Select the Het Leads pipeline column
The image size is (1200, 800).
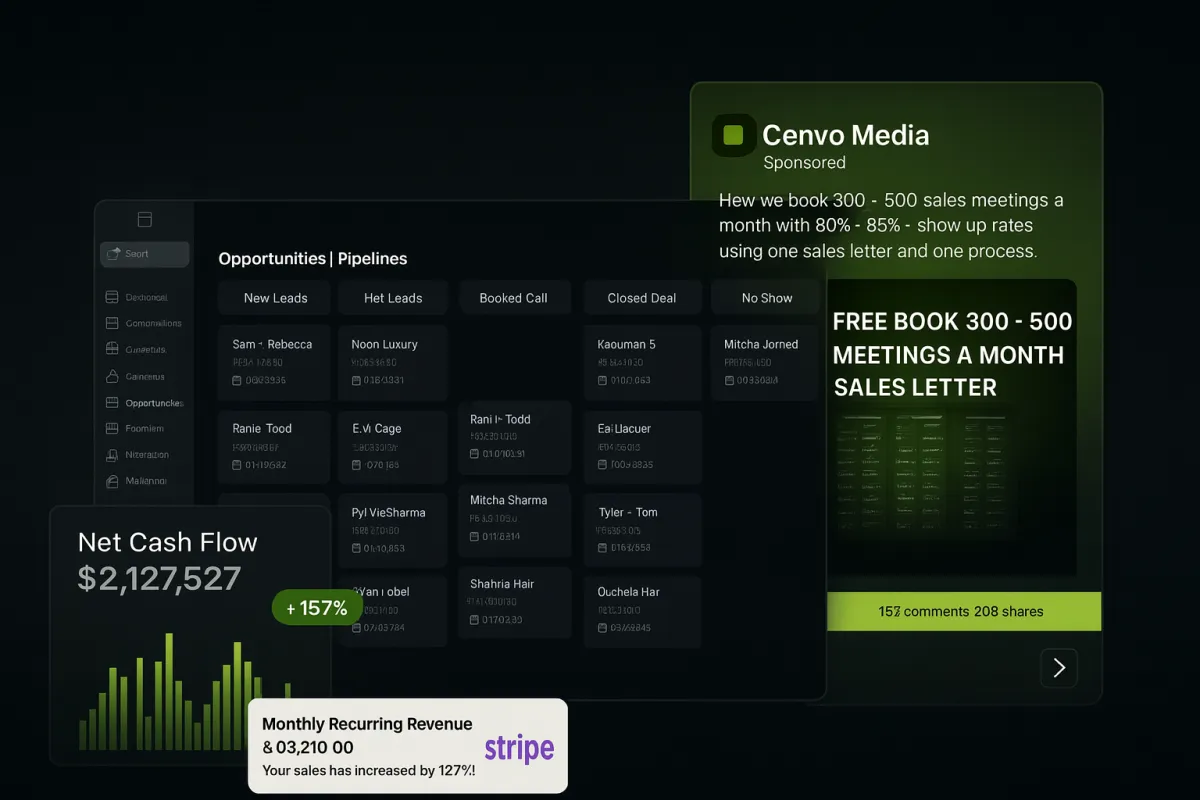(393, 298)
